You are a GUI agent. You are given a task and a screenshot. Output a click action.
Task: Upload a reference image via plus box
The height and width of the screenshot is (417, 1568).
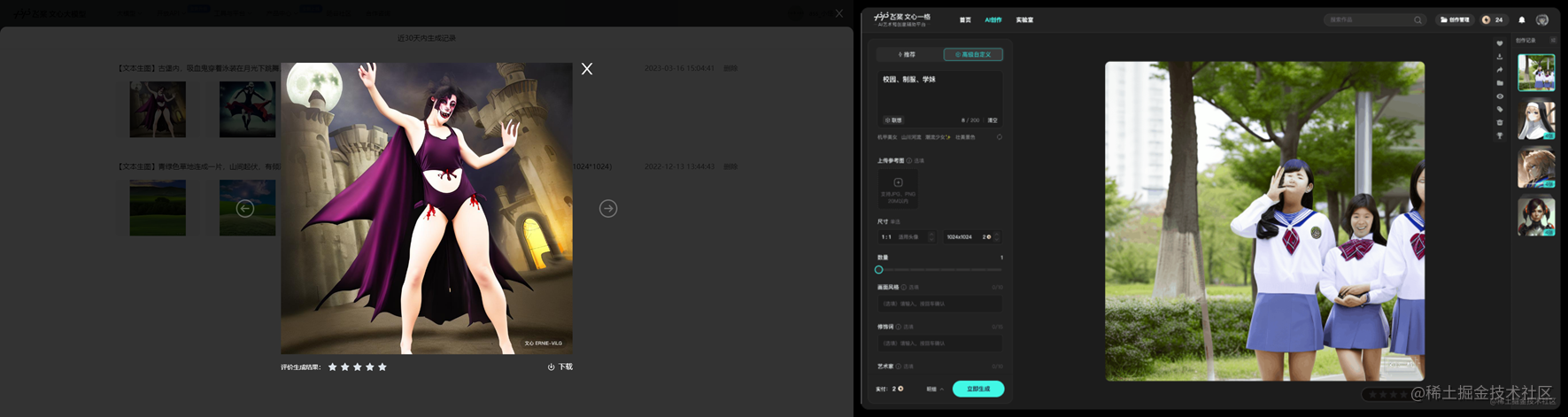[898, 188]
